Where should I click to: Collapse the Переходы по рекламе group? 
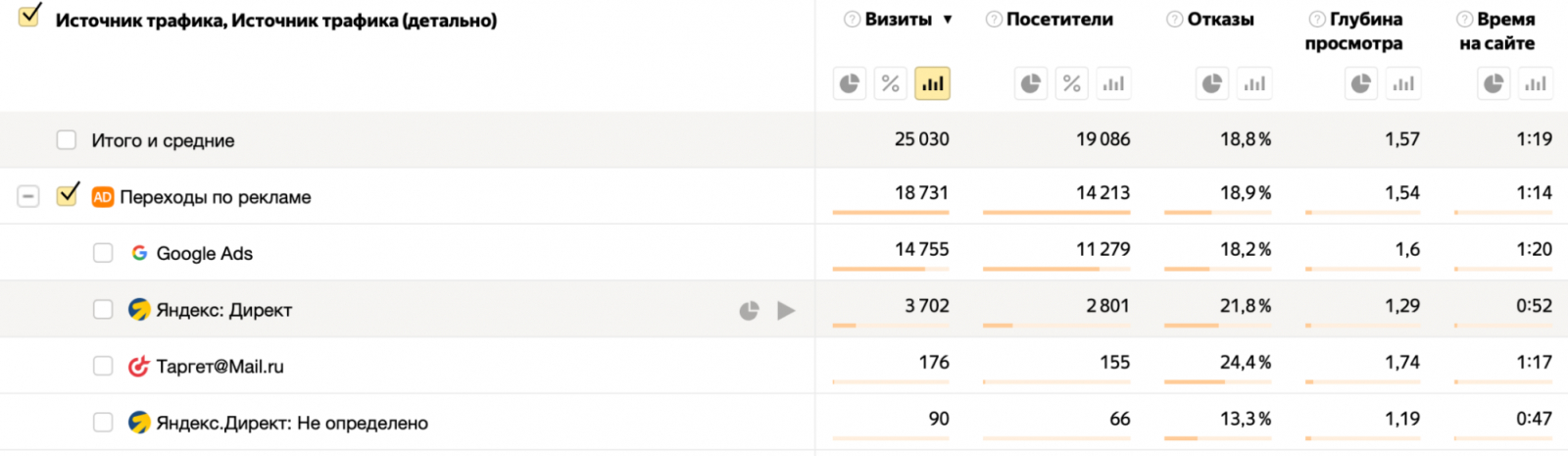(x=28, y=197)
